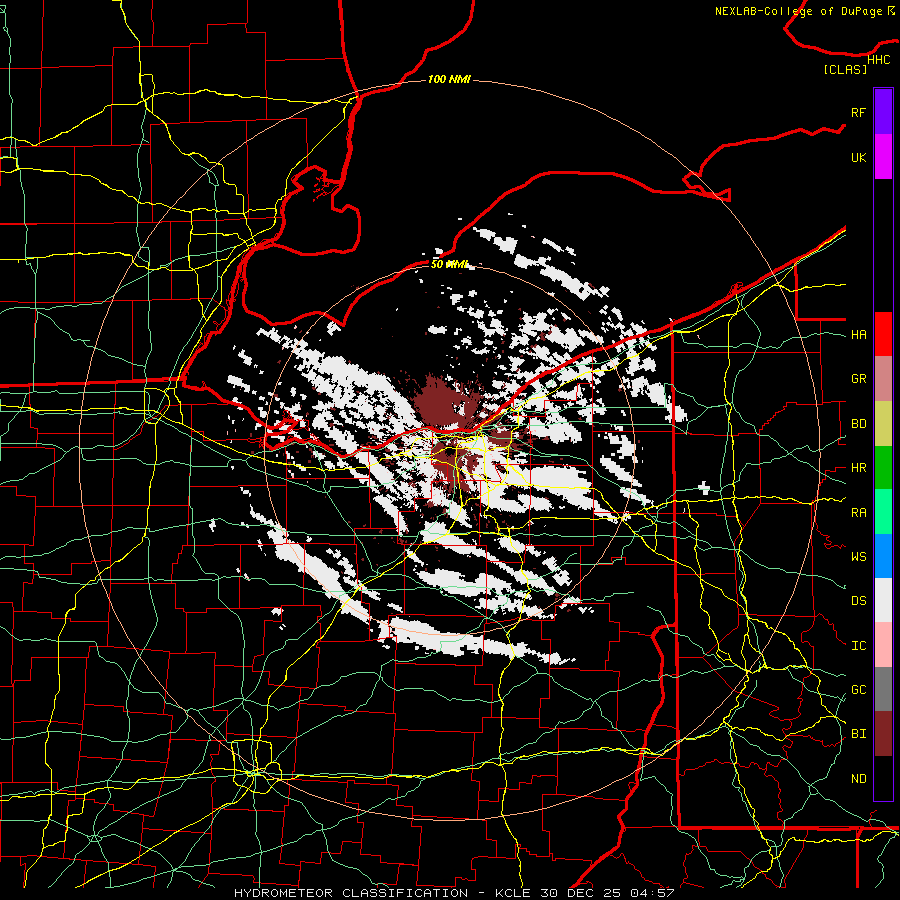Image resolution: width=900 pixels, height=900 pixels.
Task: Click the GR salmon legend swatch
Action: (x=883, y=379)
